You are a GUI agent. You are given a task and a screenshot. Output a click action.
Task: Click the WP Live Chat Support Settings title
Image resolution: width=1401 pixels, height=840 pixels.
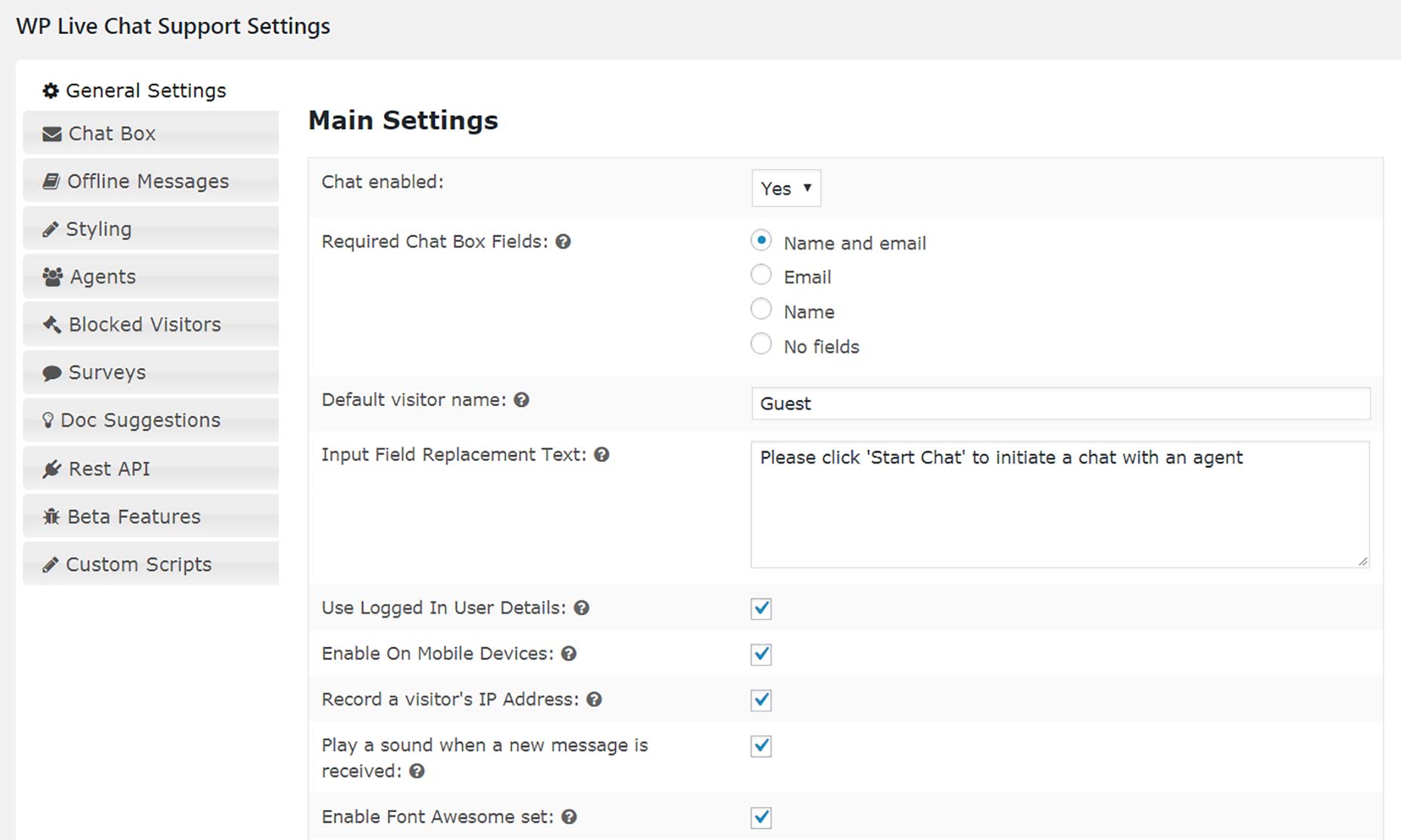point(173,26)
